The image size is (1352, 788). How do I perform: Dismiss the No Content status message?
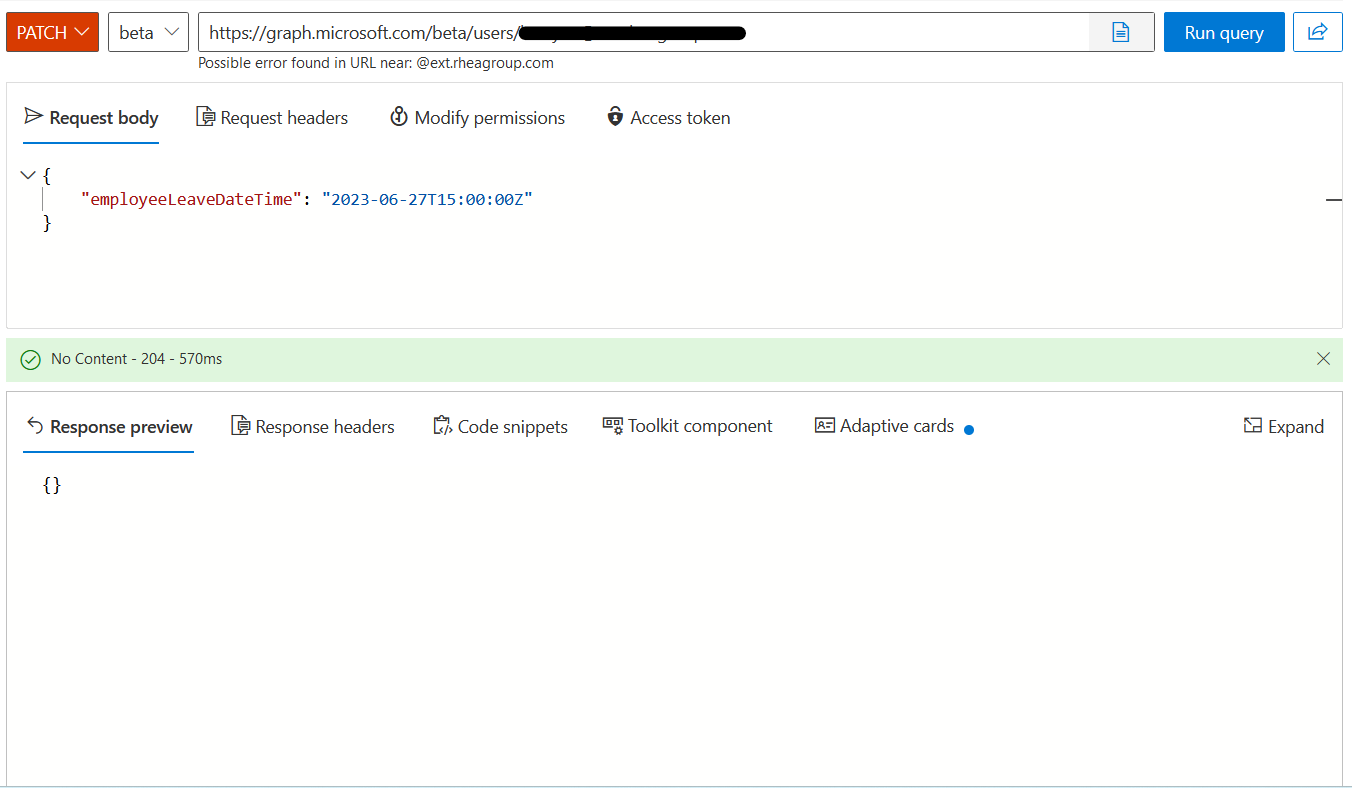1323,358
